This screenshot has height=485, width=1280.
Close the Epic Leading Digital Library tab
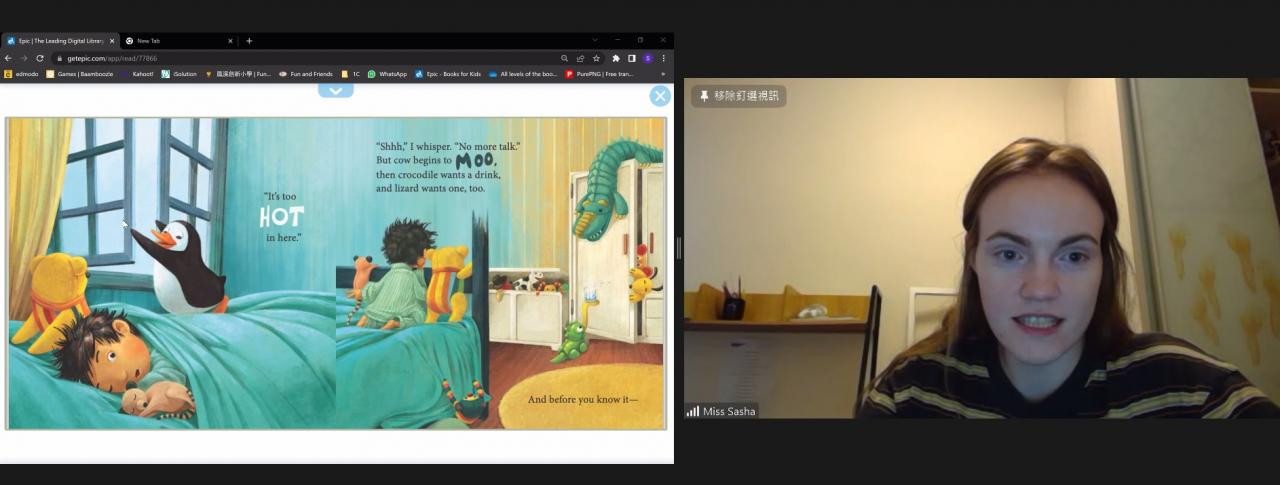tap(112, 41)
